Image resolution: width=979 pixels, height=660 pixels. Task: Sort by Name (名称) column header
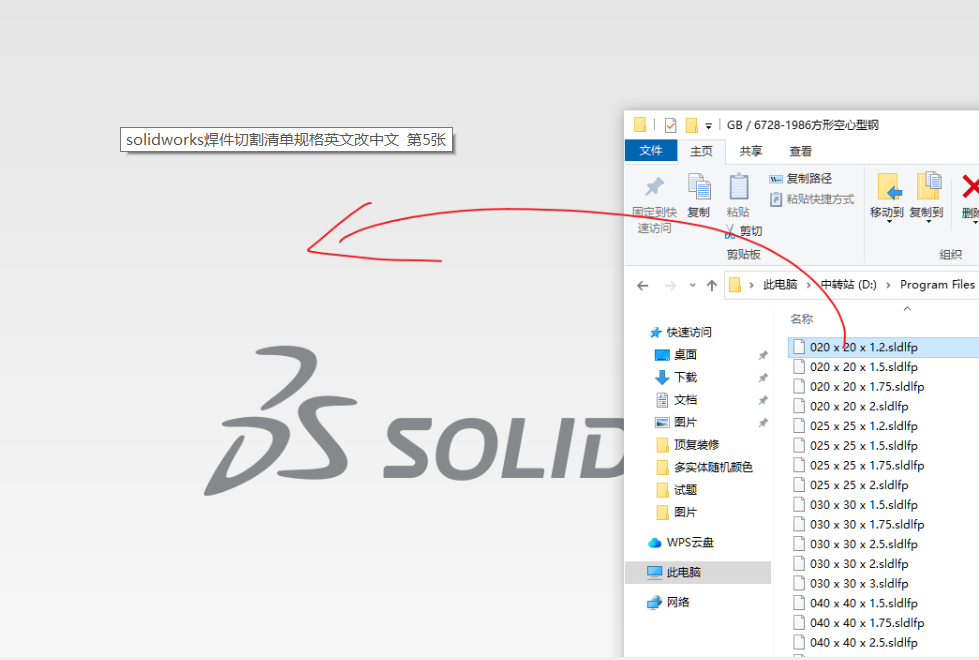tap(802, 319)
